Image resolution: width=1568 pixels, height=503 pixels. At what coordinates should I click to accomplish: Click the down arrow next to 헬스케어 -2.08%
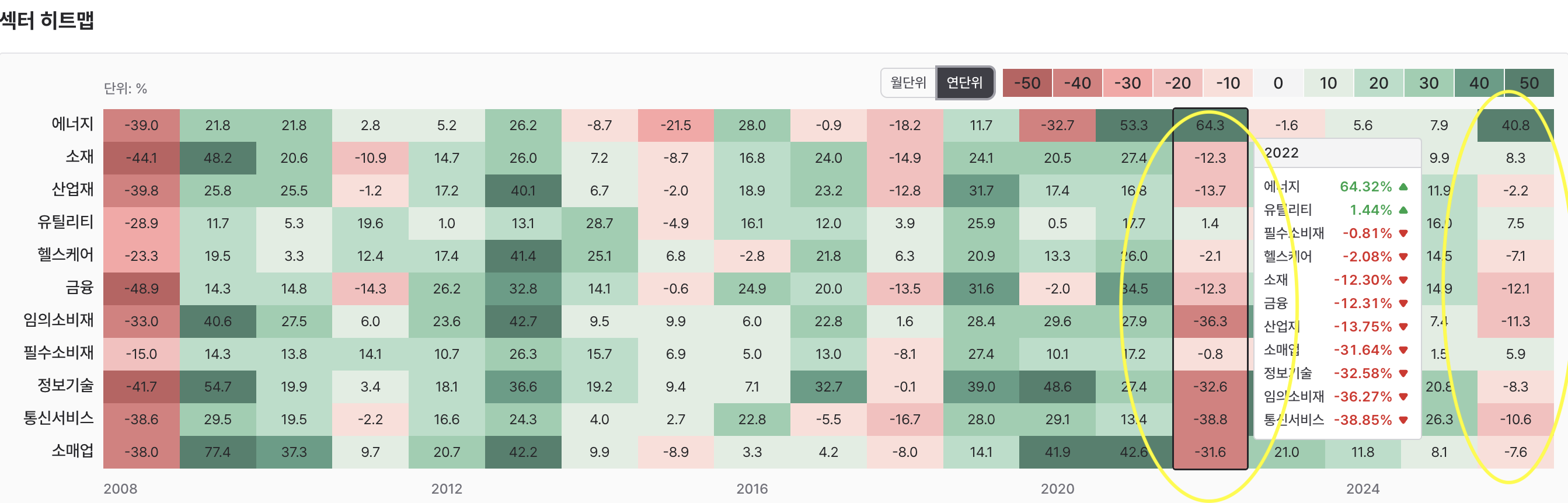1403,257
